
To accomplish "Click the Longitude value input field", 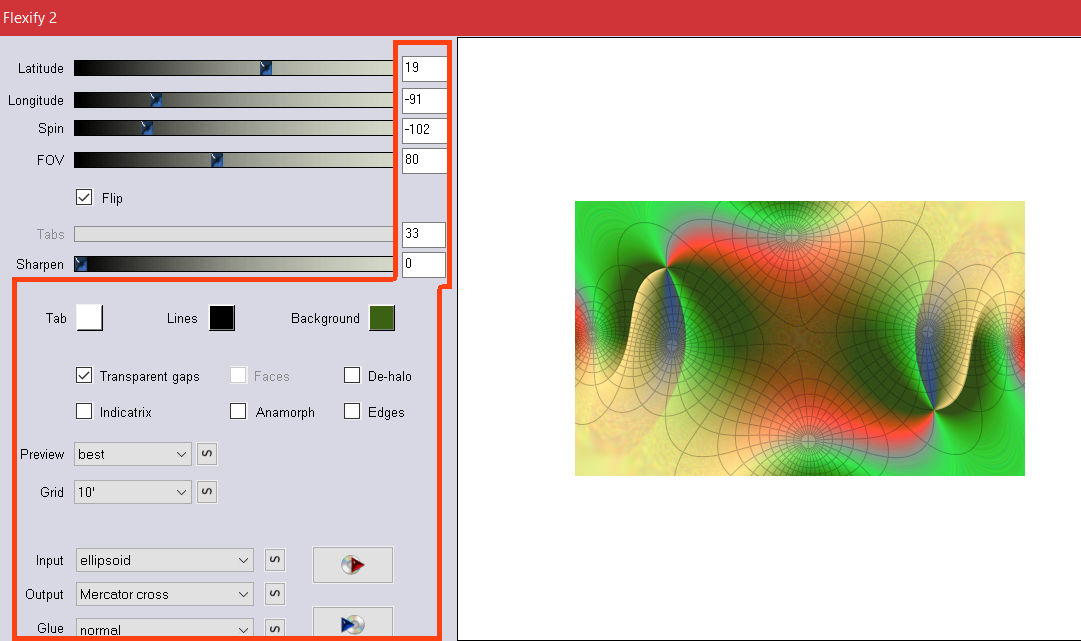I will (423, 100).
